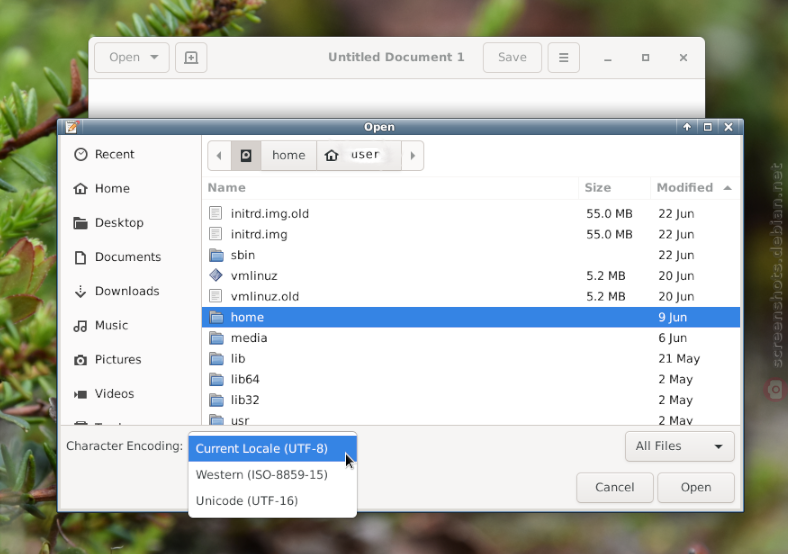The height and width of the screenshot is (554, 788).
Task: Open the Videos sidebar location
Action: [x=130, y=394]
